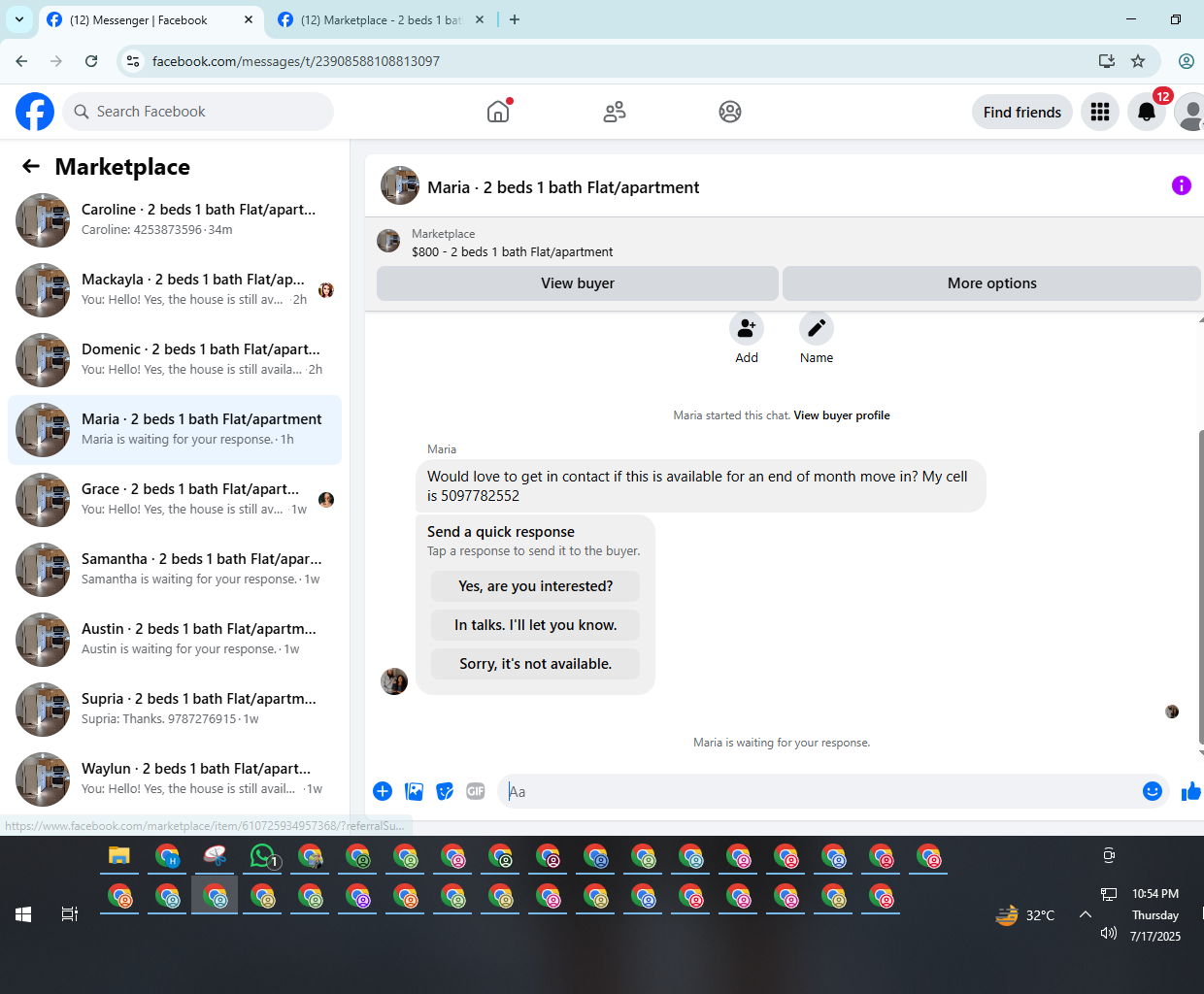Go back in browser history

[21, 61]
